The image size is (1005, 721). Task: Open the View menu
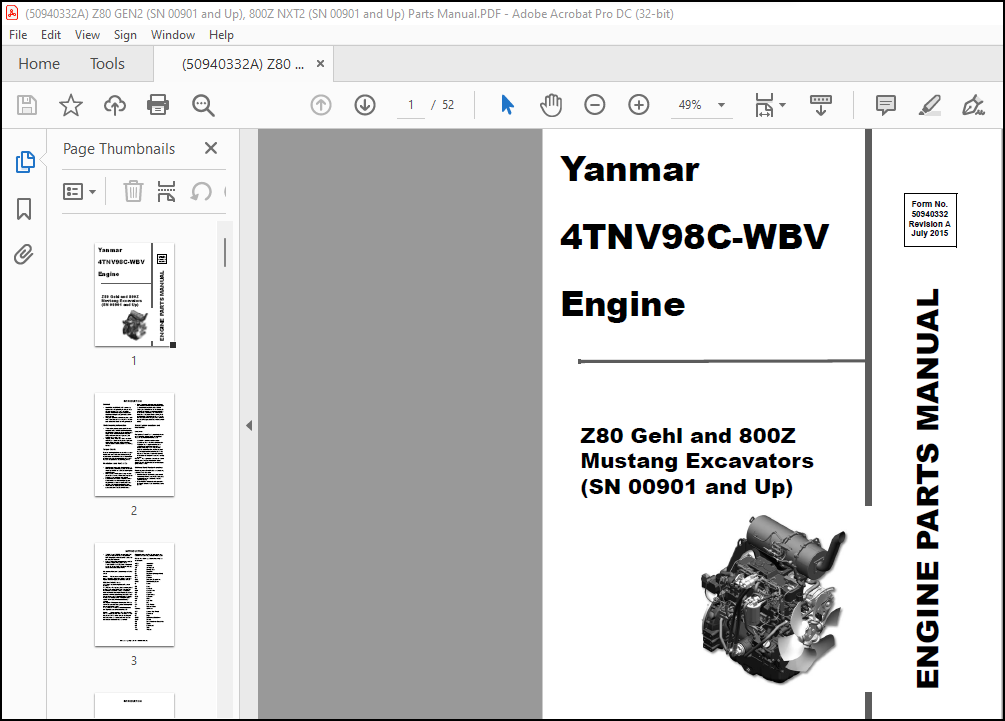click(x=87, y=35)
